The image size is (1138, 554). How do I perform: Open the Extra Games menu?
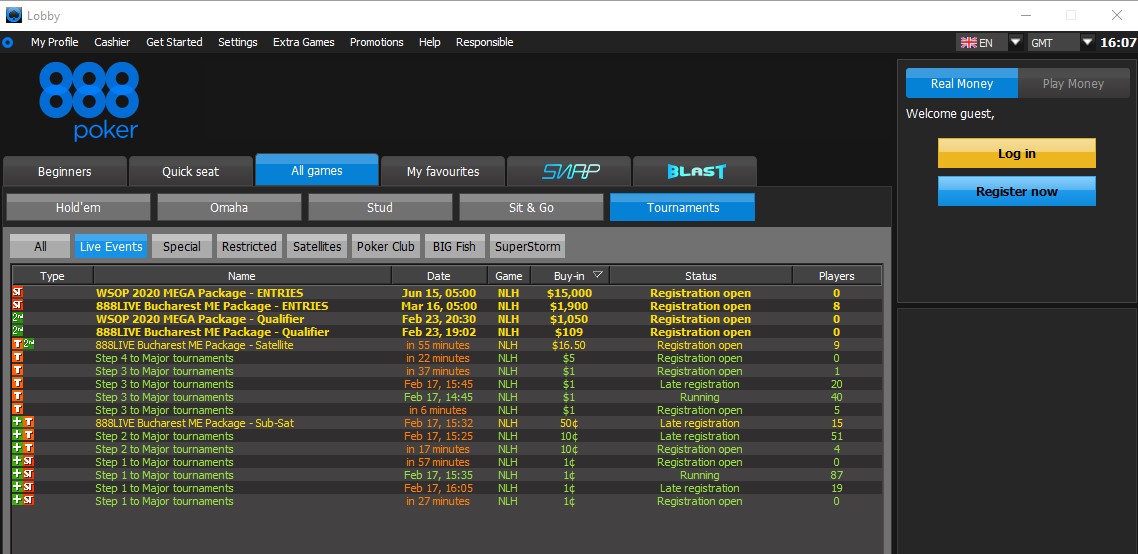[303, 42]
